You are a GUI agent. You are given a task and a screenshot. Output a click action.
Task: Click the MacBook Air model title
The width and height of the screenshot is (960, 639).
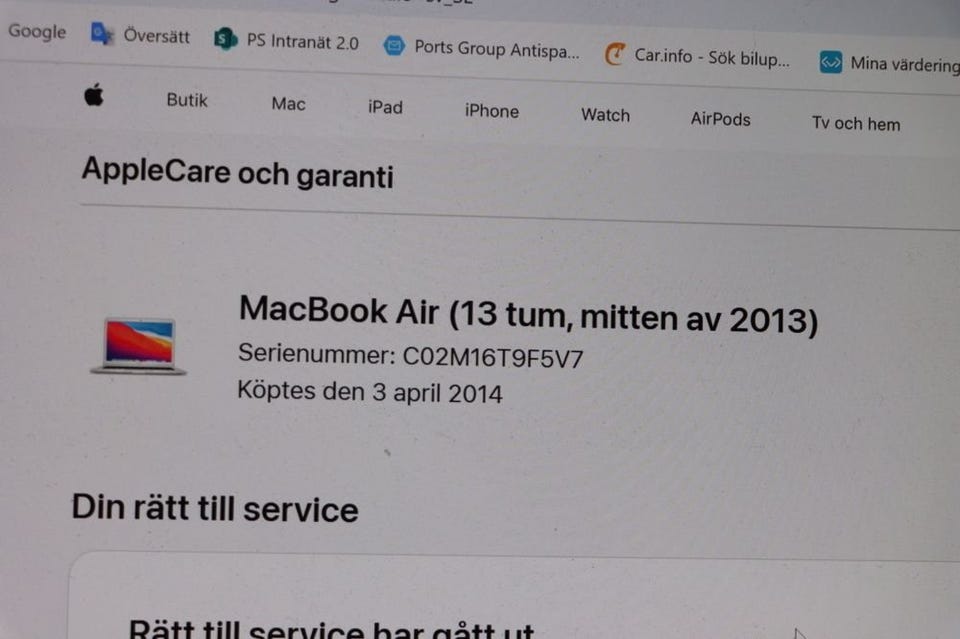528,315
